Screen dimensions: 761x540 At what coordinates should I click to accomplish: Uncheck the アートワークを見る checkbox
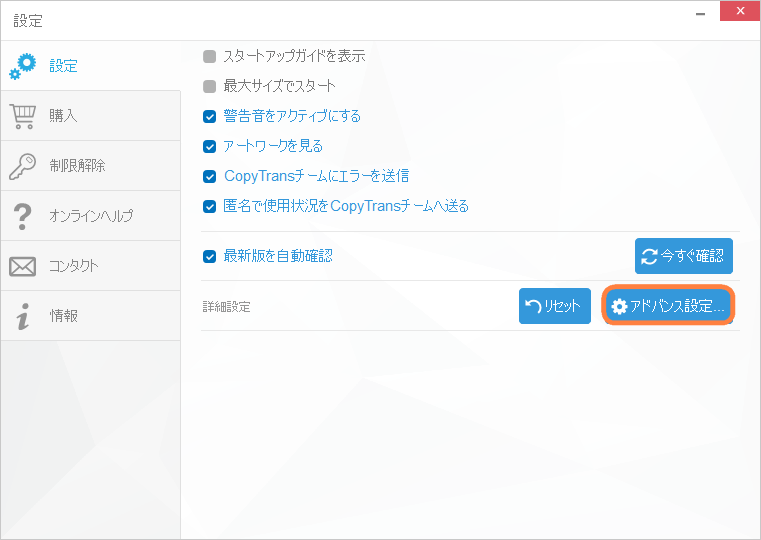[x=210, y=147]
